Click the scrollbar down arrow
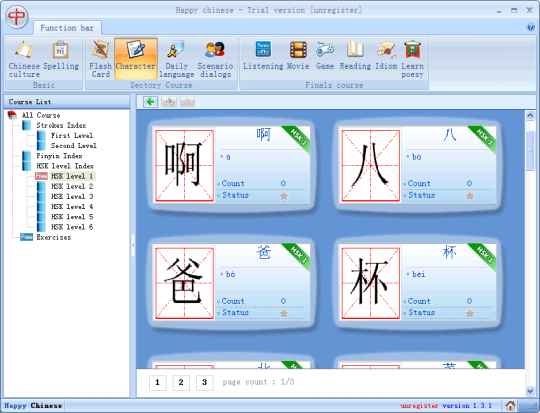This screenshot has width=540, height=413. [x=530, y=391]
